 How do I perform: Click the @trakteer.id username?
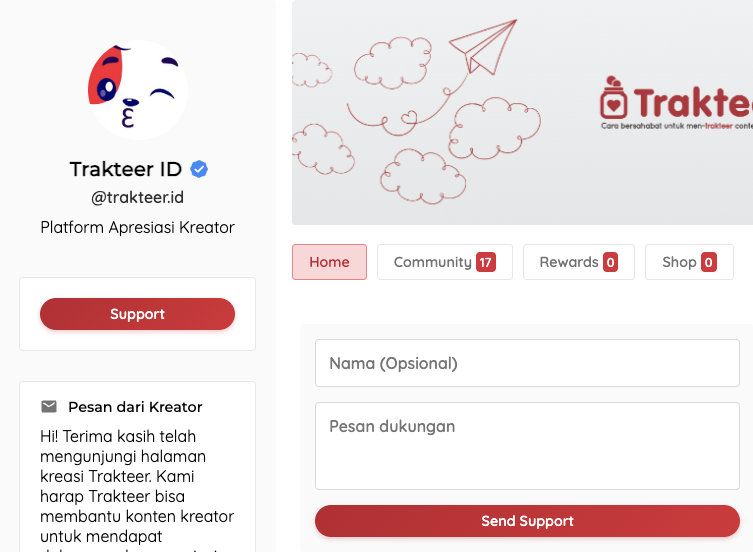tap(137, 197)
